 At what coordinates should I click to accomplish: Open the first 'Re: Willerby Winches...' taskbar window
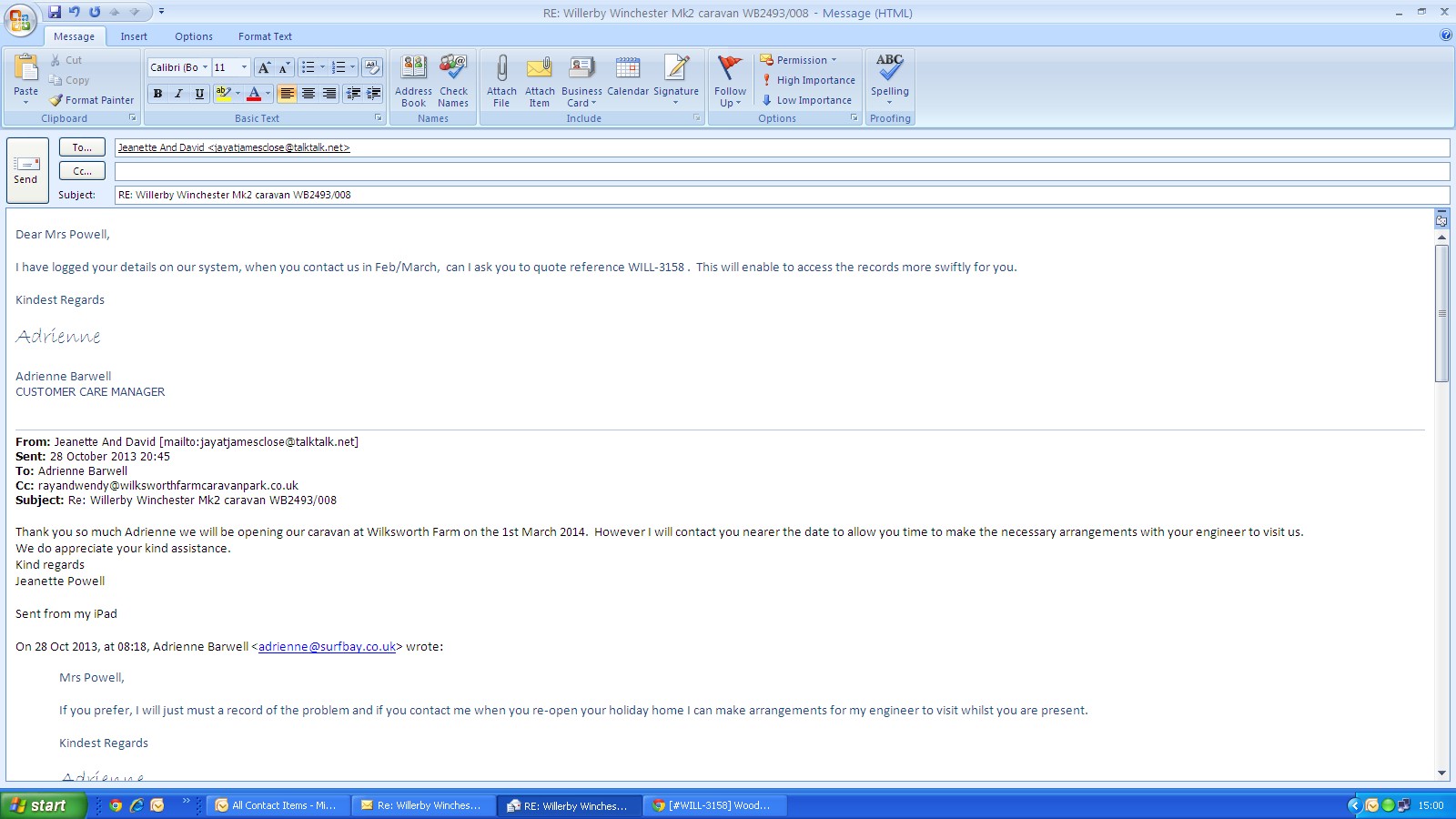(x=423, y=805)
